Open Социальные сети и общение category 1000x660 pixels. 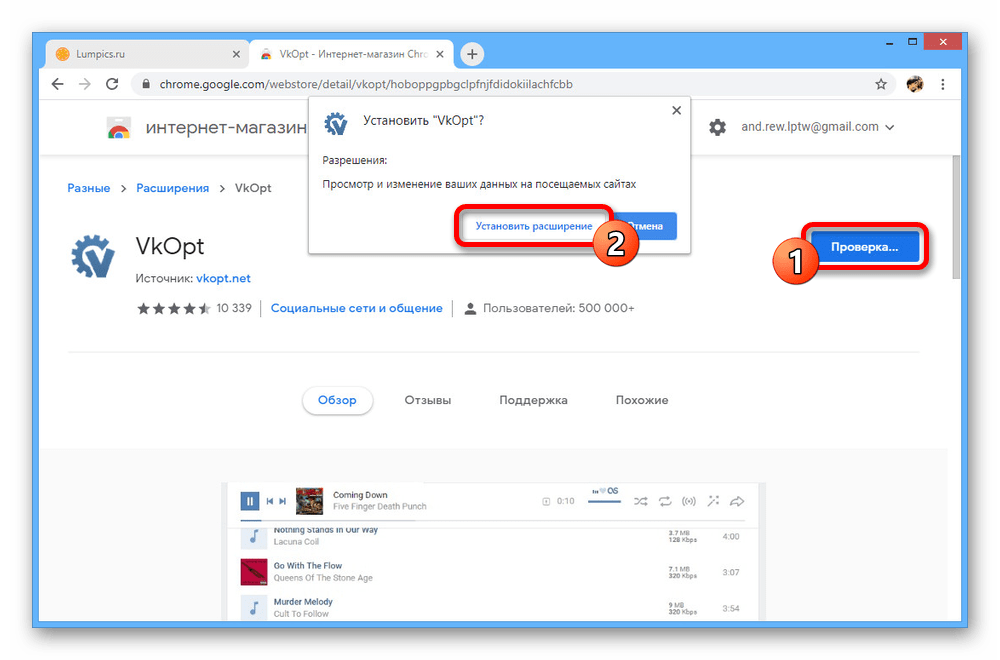pos(357,308)
